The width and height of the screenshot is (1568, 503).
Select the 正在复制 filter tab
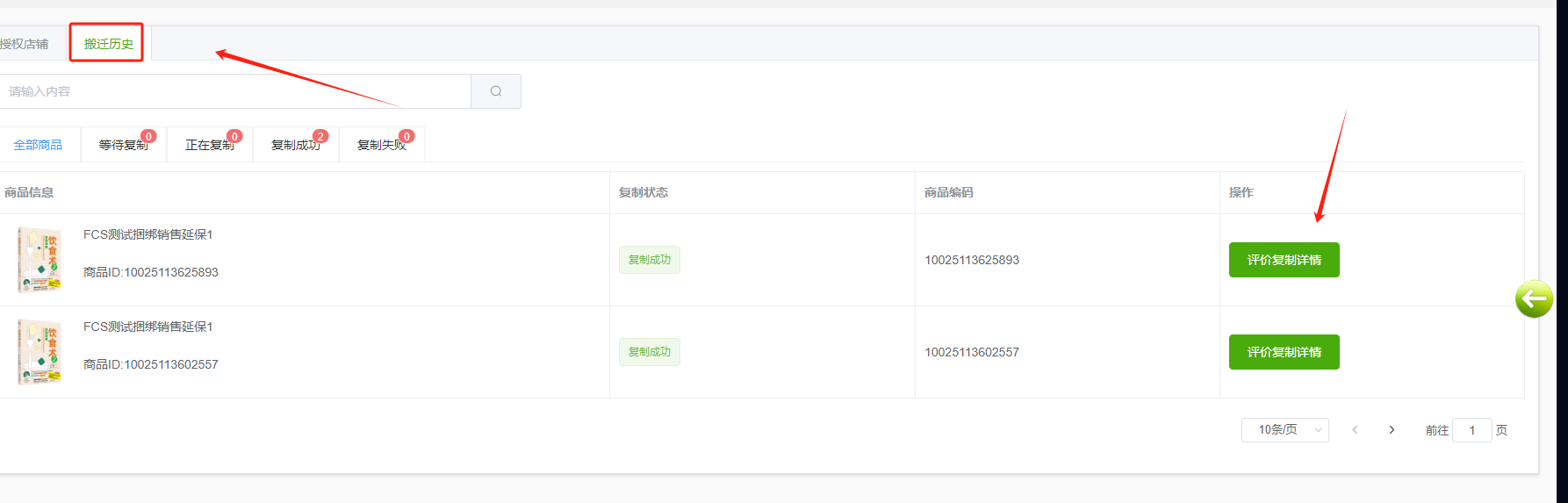click(209, 145)
